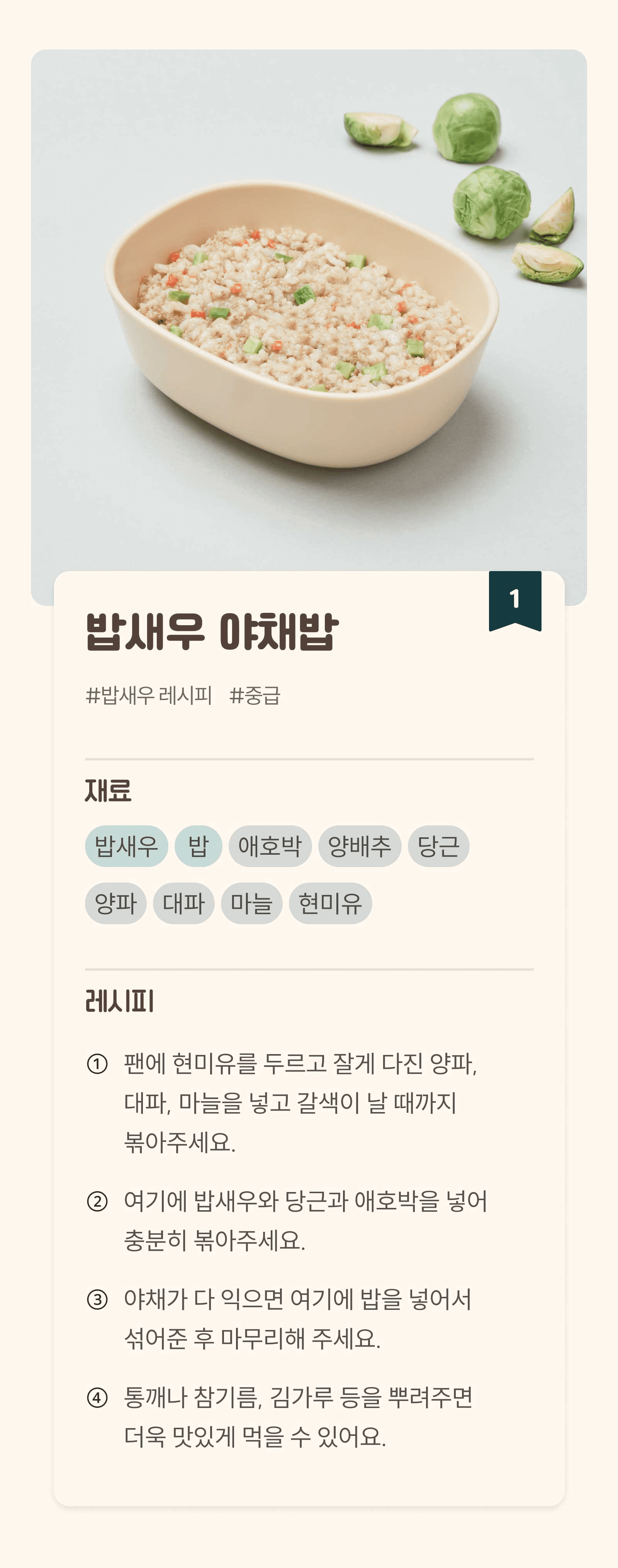Click the circled step 3 number
The width and height of the screenshot is (618, 1568).
(97, 1299)
